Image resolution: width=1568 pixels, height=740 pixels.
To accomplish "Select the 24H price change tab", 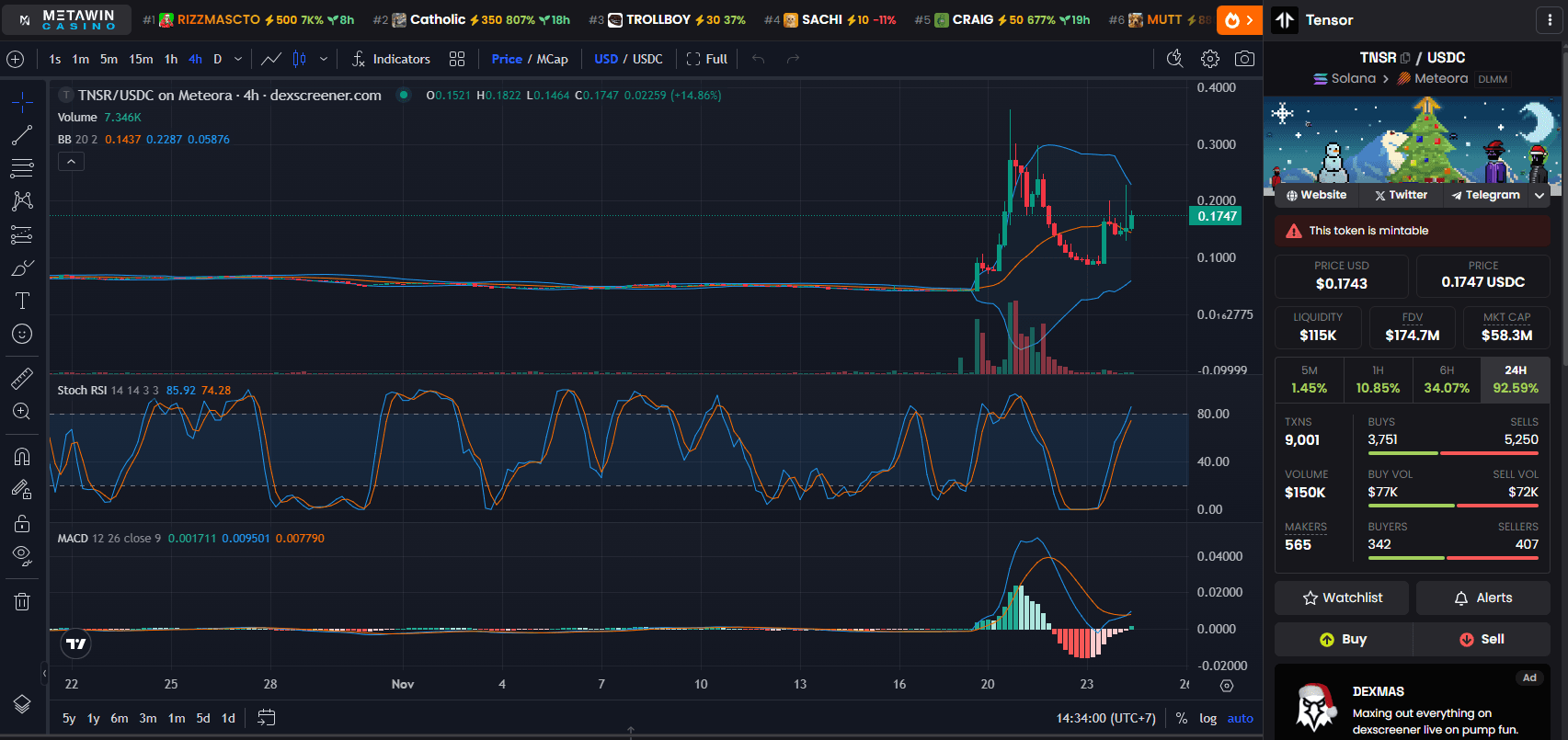I will coord(1516,380).
